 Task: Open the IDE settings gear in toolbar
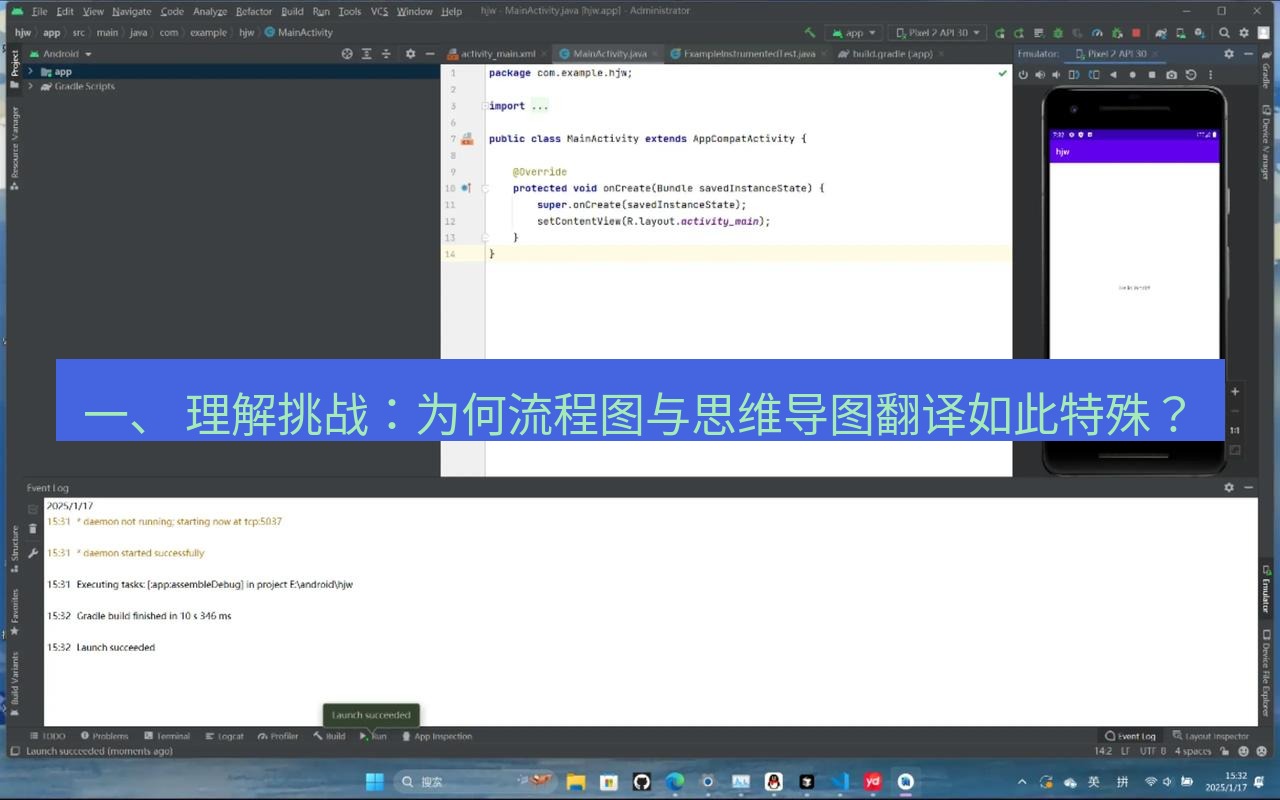1244,33
